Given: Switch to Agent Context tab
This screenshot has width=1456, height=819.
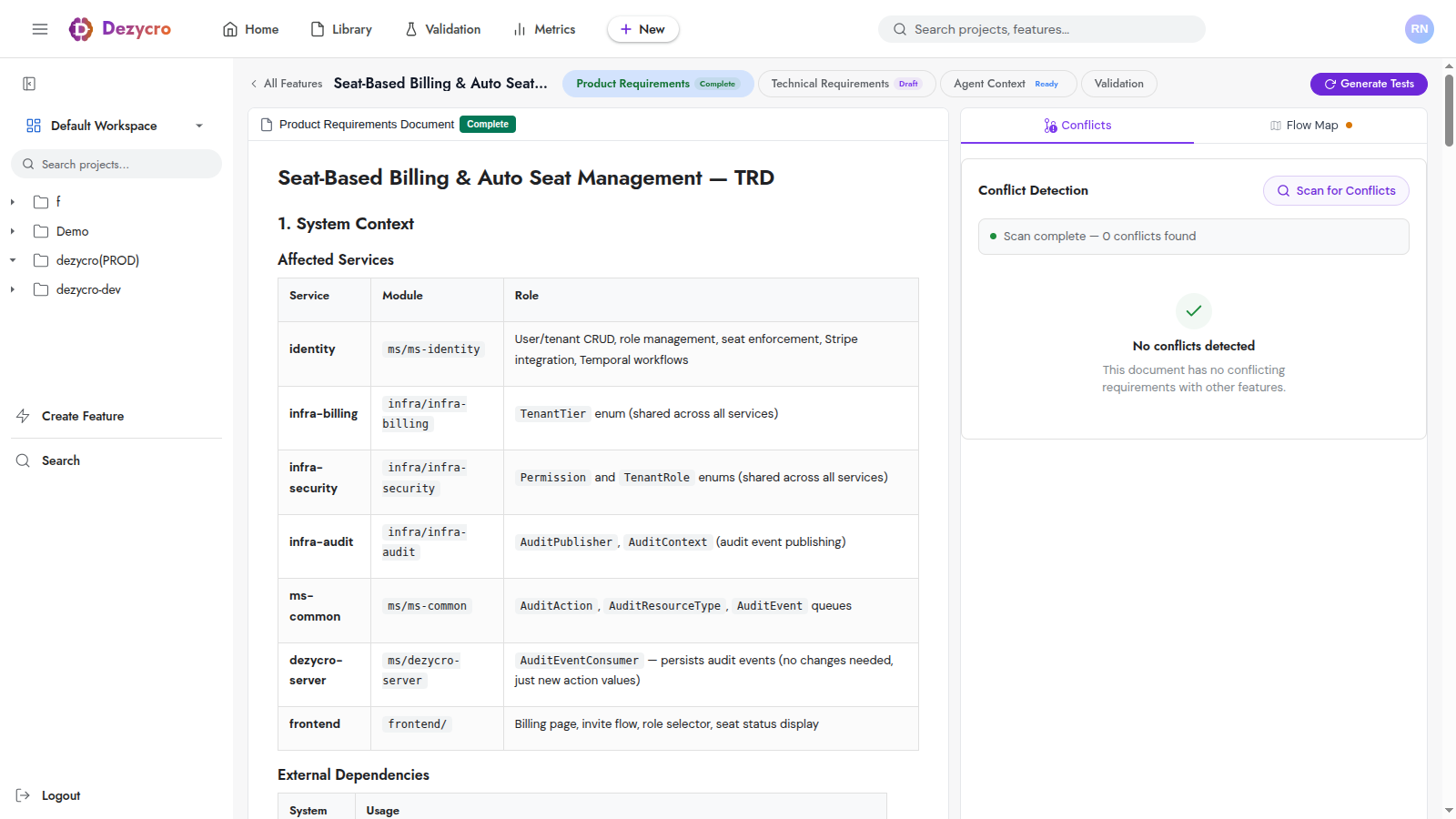Looking at the screenshot, I should point(1008,84).
